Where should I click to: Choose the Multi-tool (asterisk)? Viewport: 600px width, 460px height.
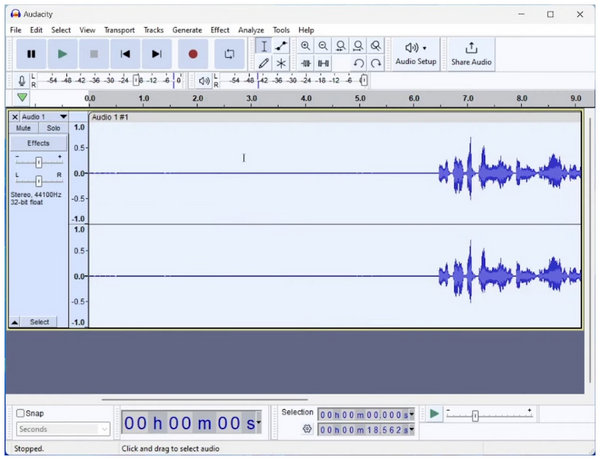click(x=281, y=63)
